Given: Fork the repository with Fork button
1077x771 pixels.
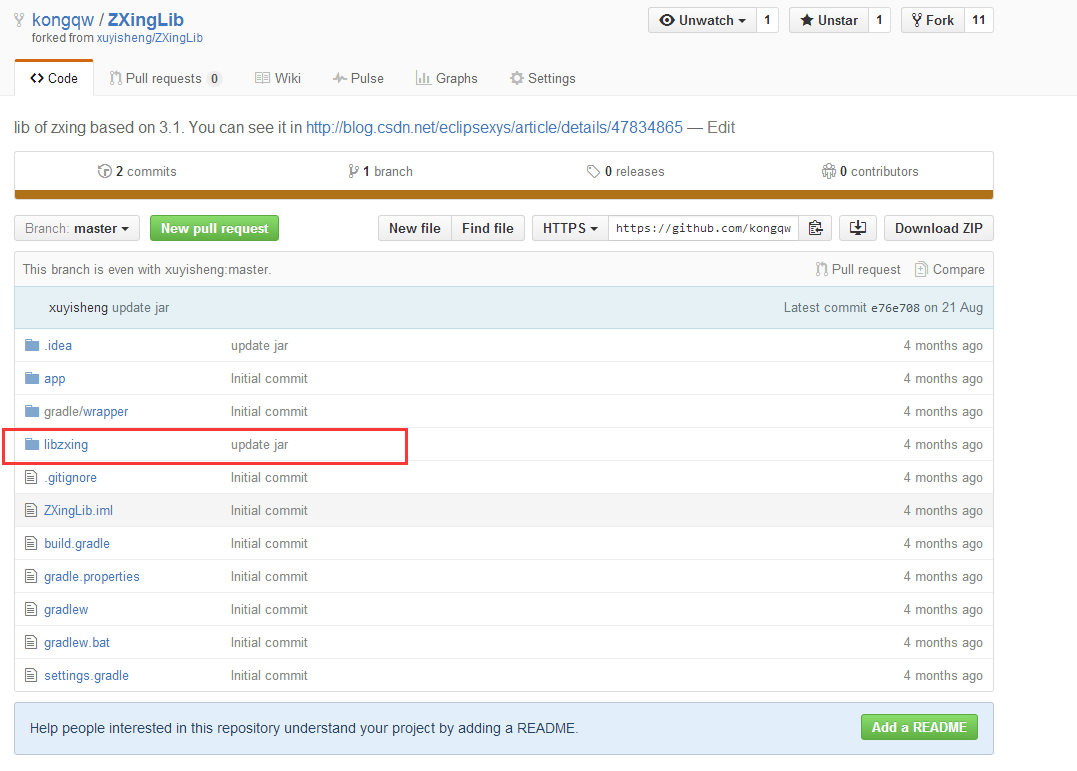Looking at the screenshot, I should pos(932,20).
